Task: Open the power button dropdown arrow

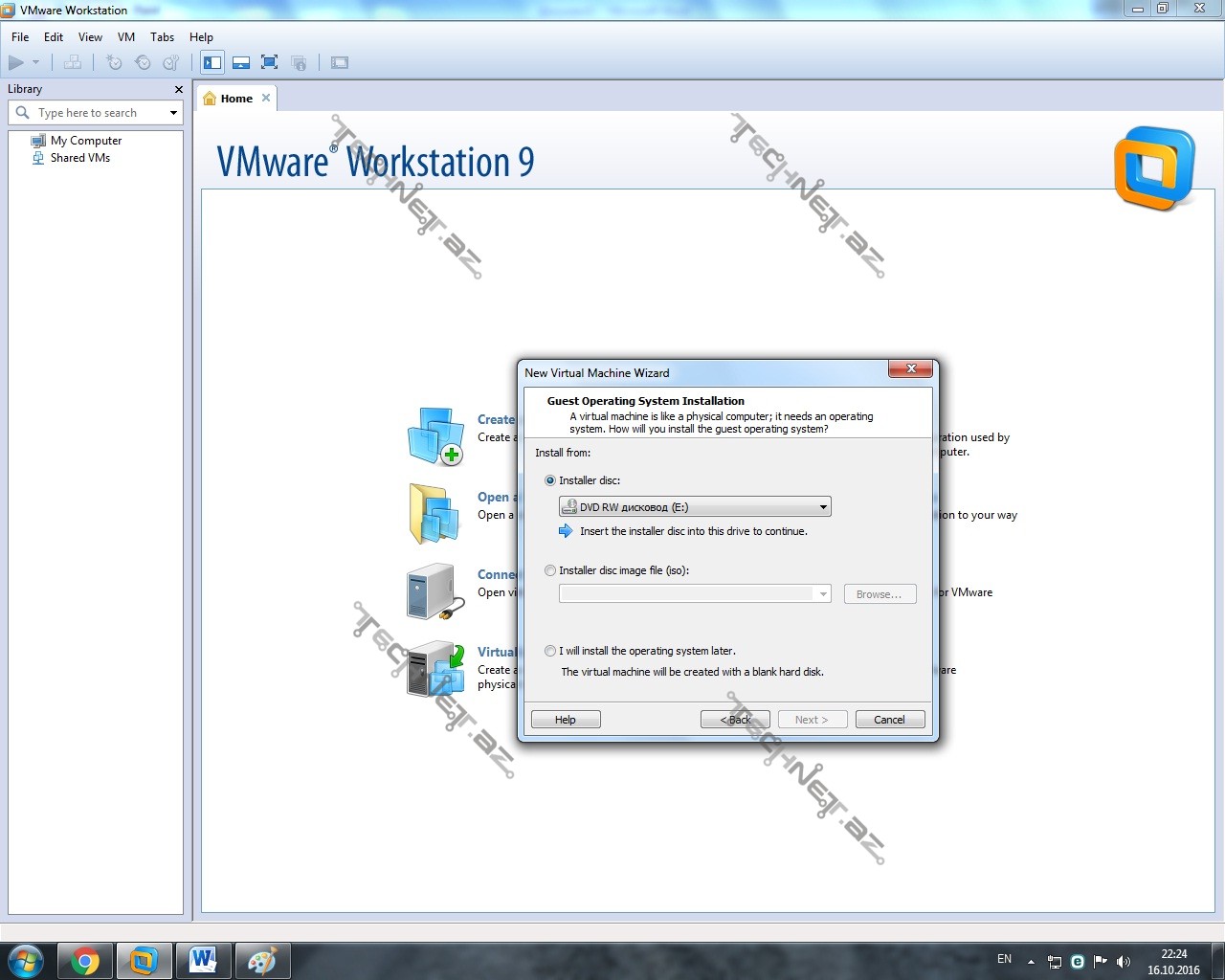Action: (x=36, y=63)
